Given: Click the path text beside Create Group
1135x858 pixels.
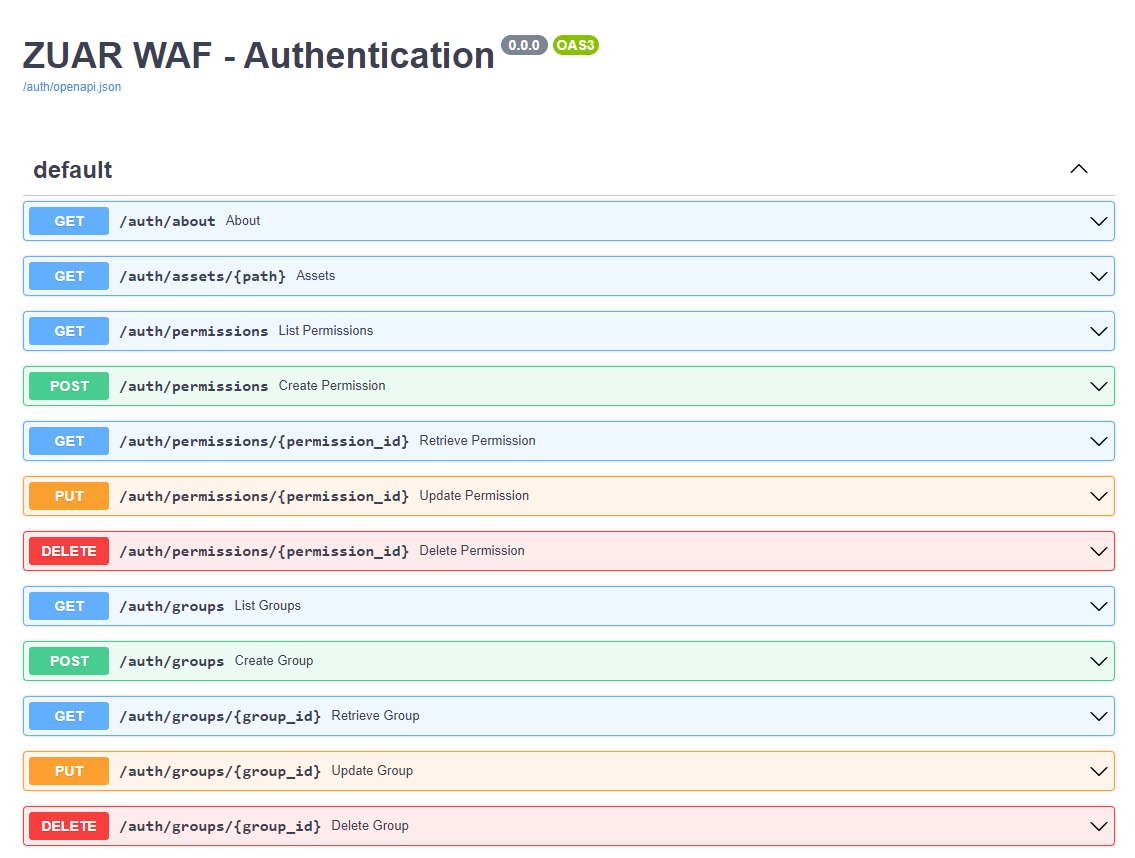Looking at the screenshot, I should [172, 662].
